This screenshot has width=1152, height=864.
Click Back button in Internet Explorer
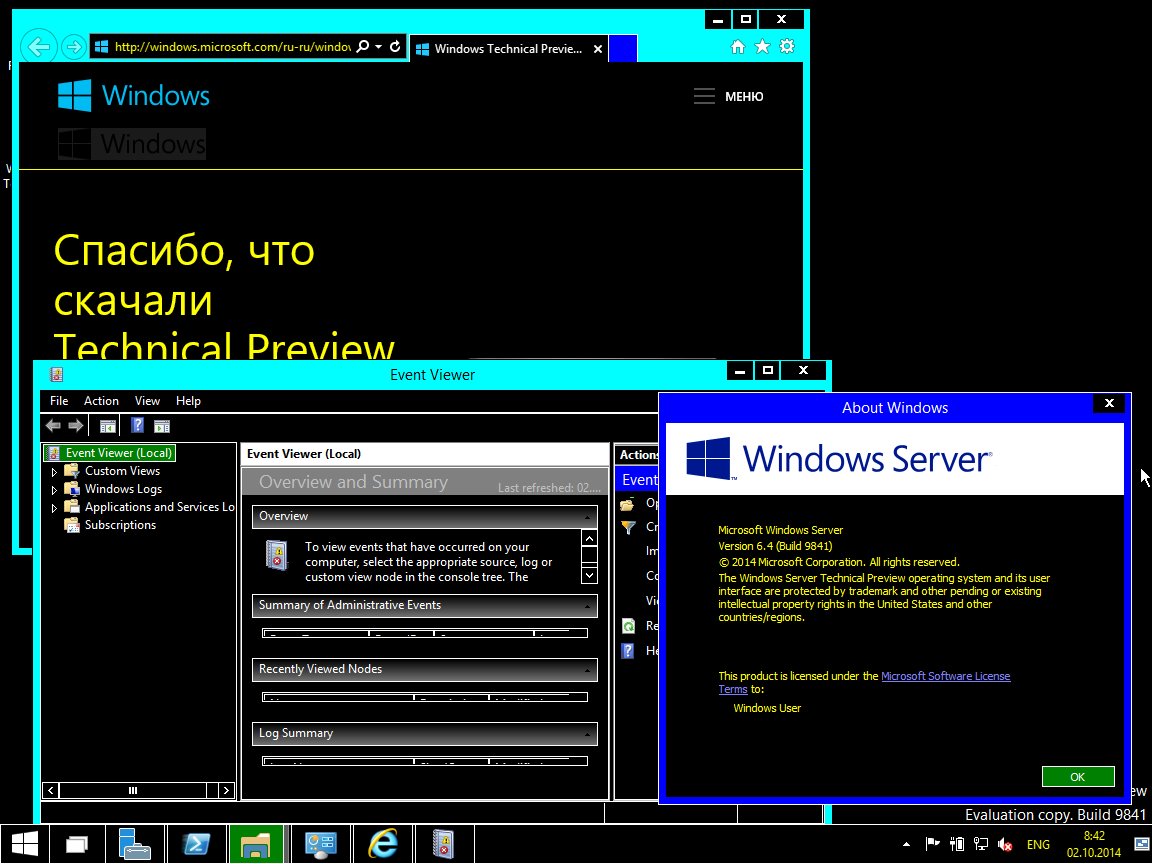(39, 47)
